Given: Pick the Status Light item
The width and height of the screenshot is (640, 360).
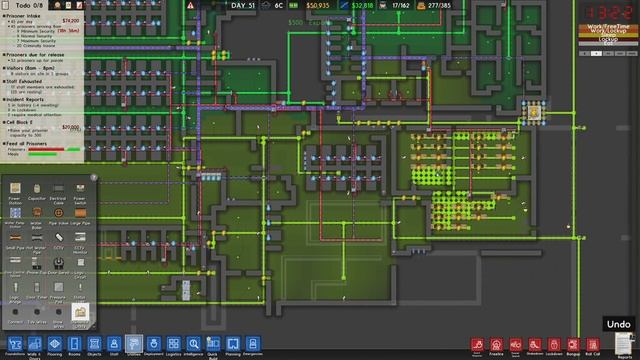Looking at the screenshot, I should coord(80,287).
